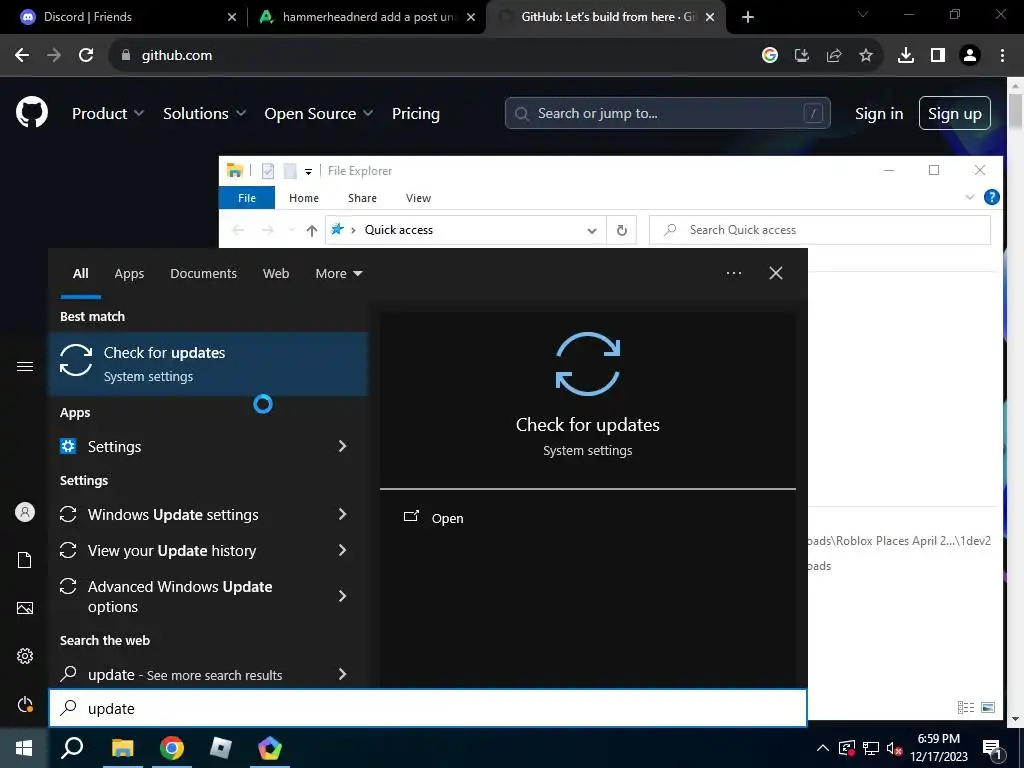
Task: Open taskbar notification center
Action: click(x=992, y=749)
